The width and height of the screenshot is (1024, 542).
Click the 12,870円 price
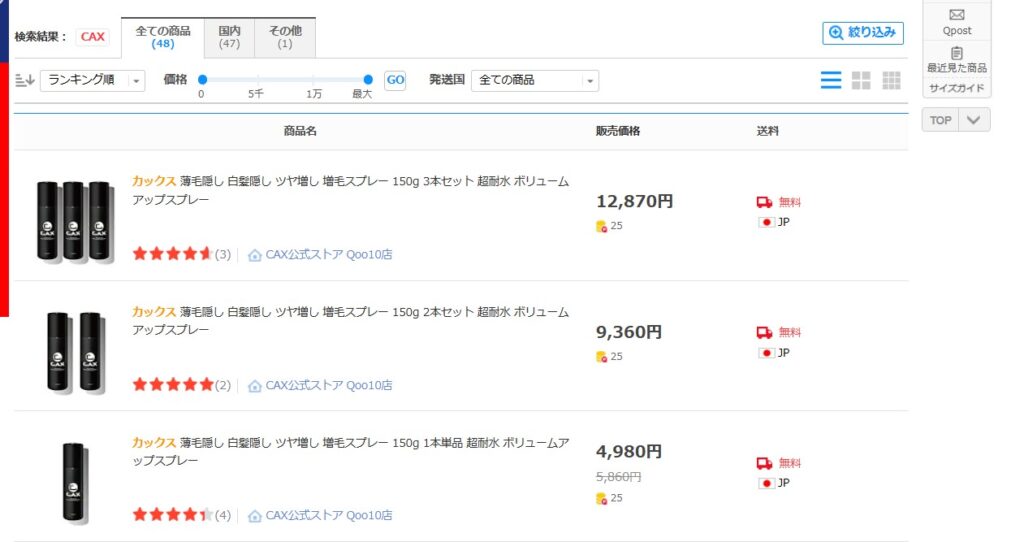pyautogui.click(x=634, y=201)
